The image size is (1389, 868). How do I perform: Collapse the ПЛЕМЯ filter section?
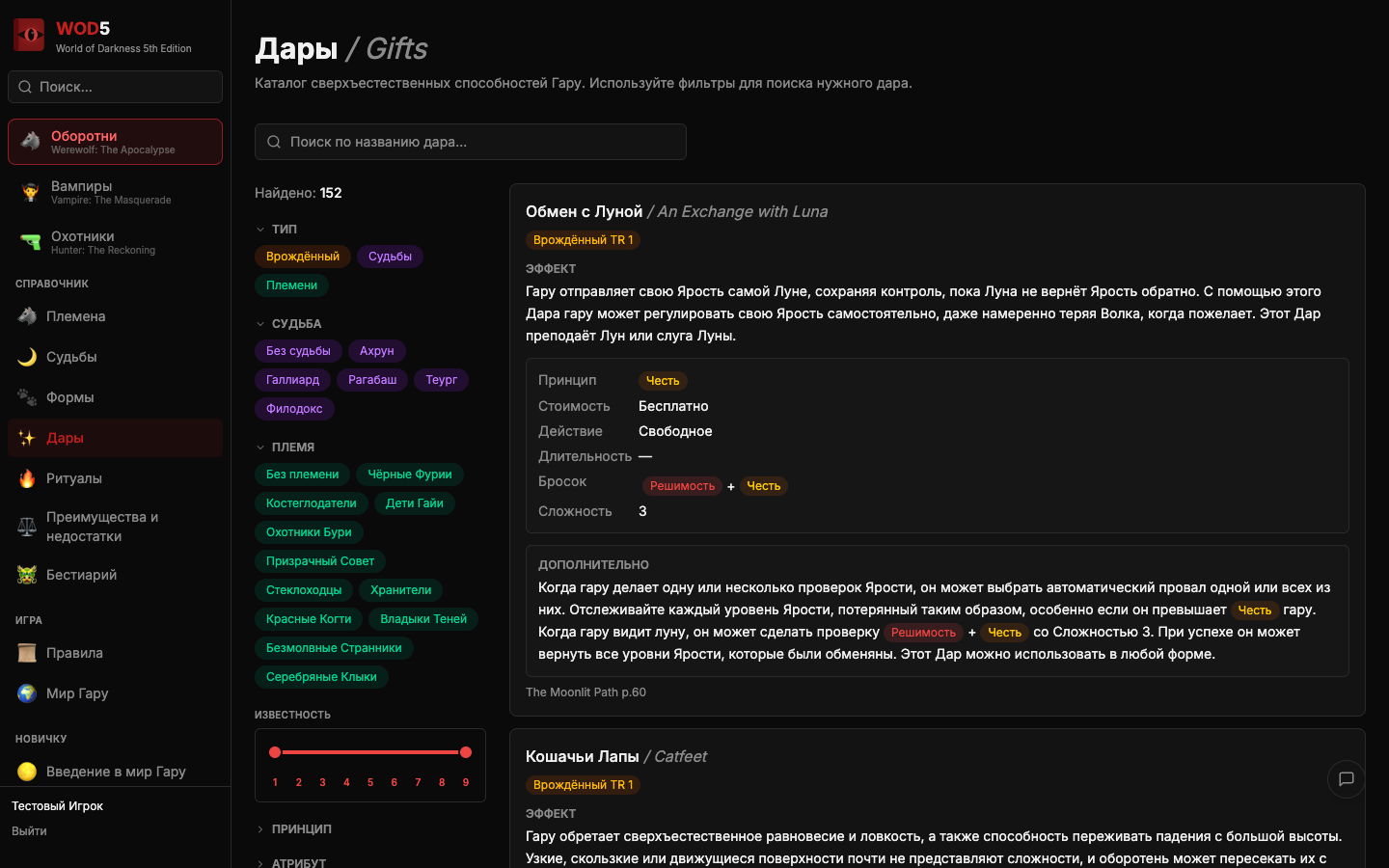(286, 448)
